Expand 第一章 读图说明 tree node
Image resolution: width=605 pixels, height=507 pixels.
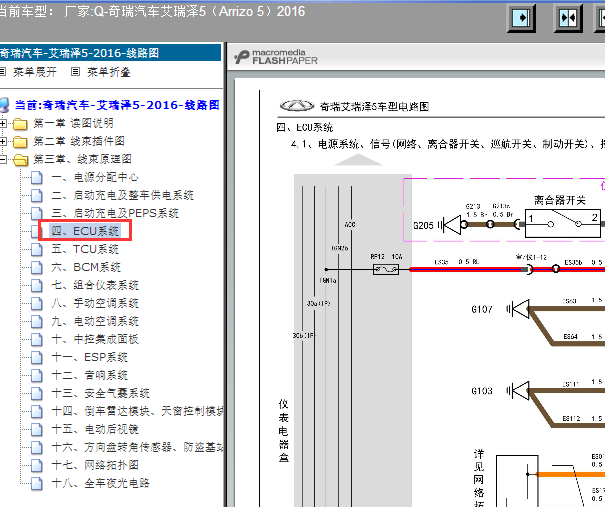(3, 123)
